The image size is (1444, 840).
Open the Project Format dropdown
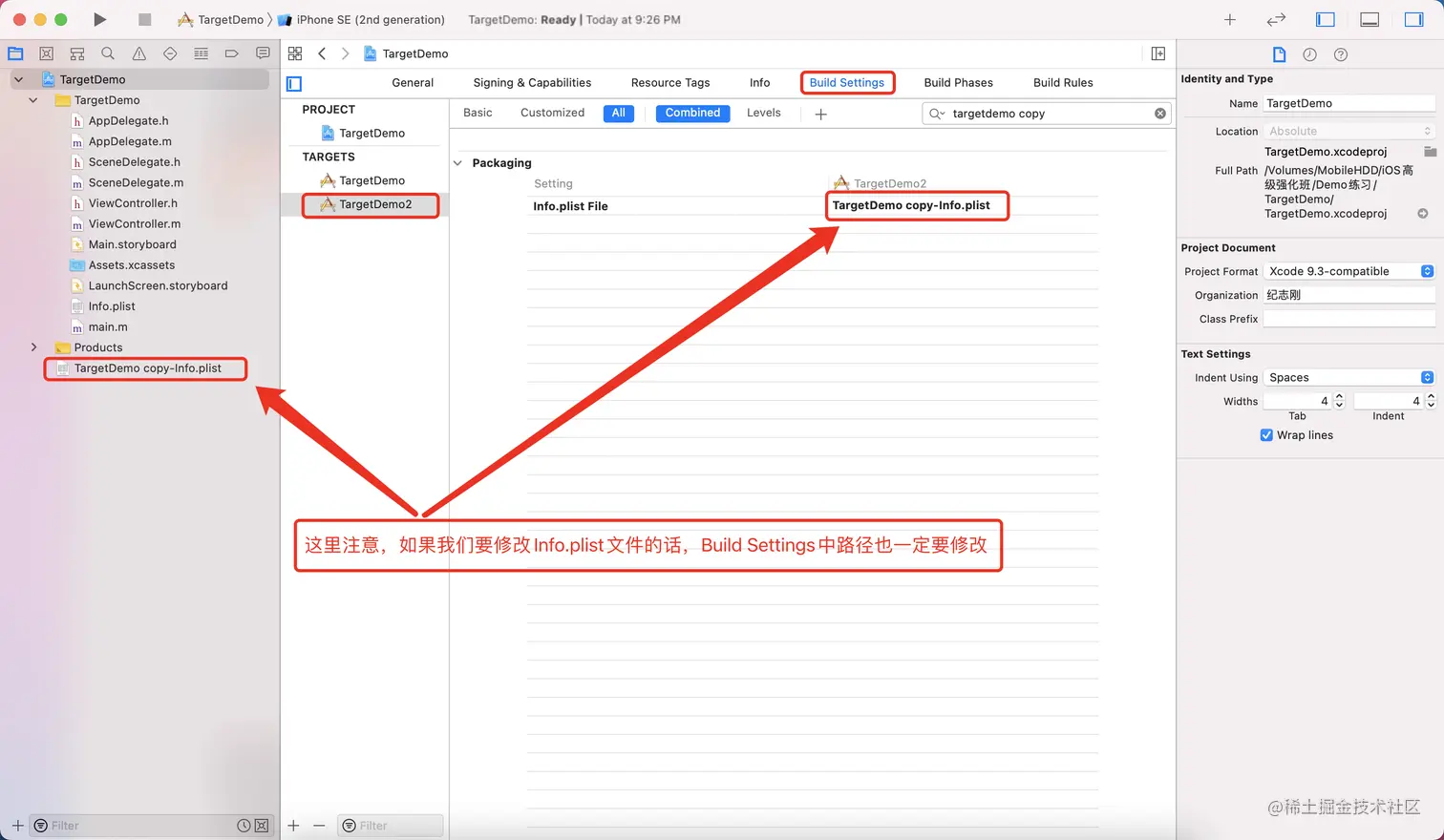click(x=1349, y=272)
